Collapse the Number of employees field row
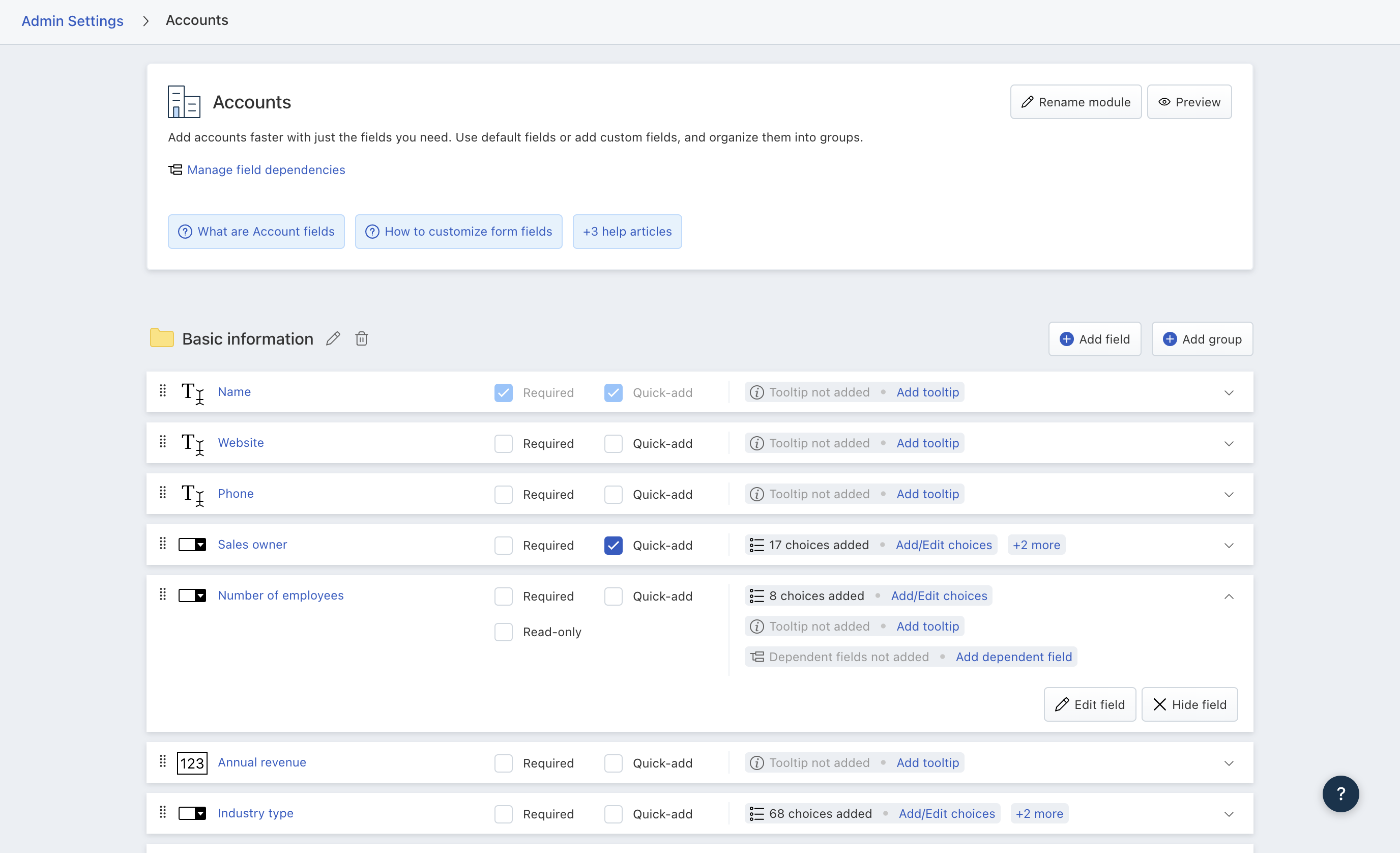This screenshot has width=1400, height=853. [x=1229, y=596]
